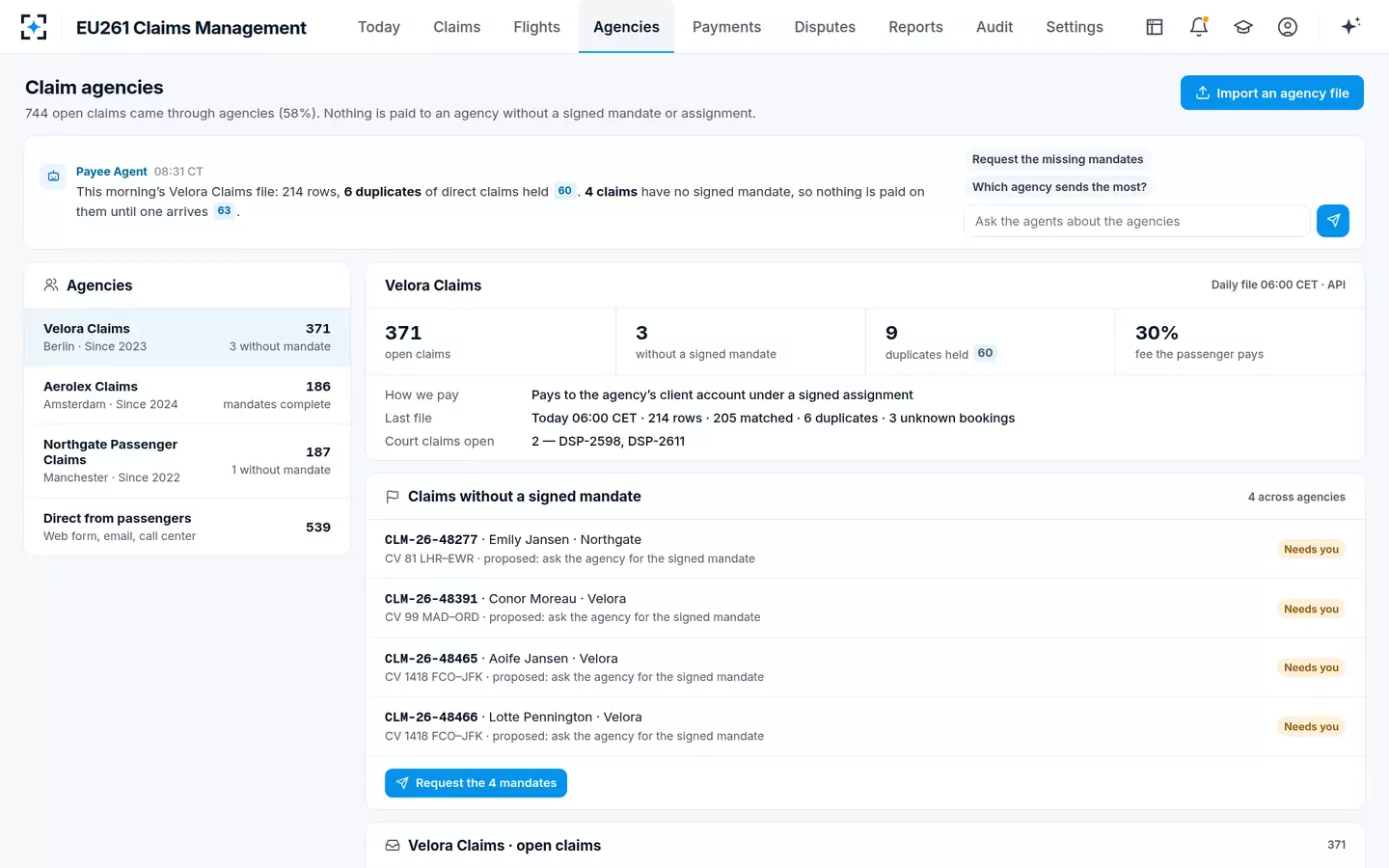The height and width of the screenshot is (868, 1389).
Task: Select Direct from passengers entry
Action: pyautogui.click(x=187, y=527)
